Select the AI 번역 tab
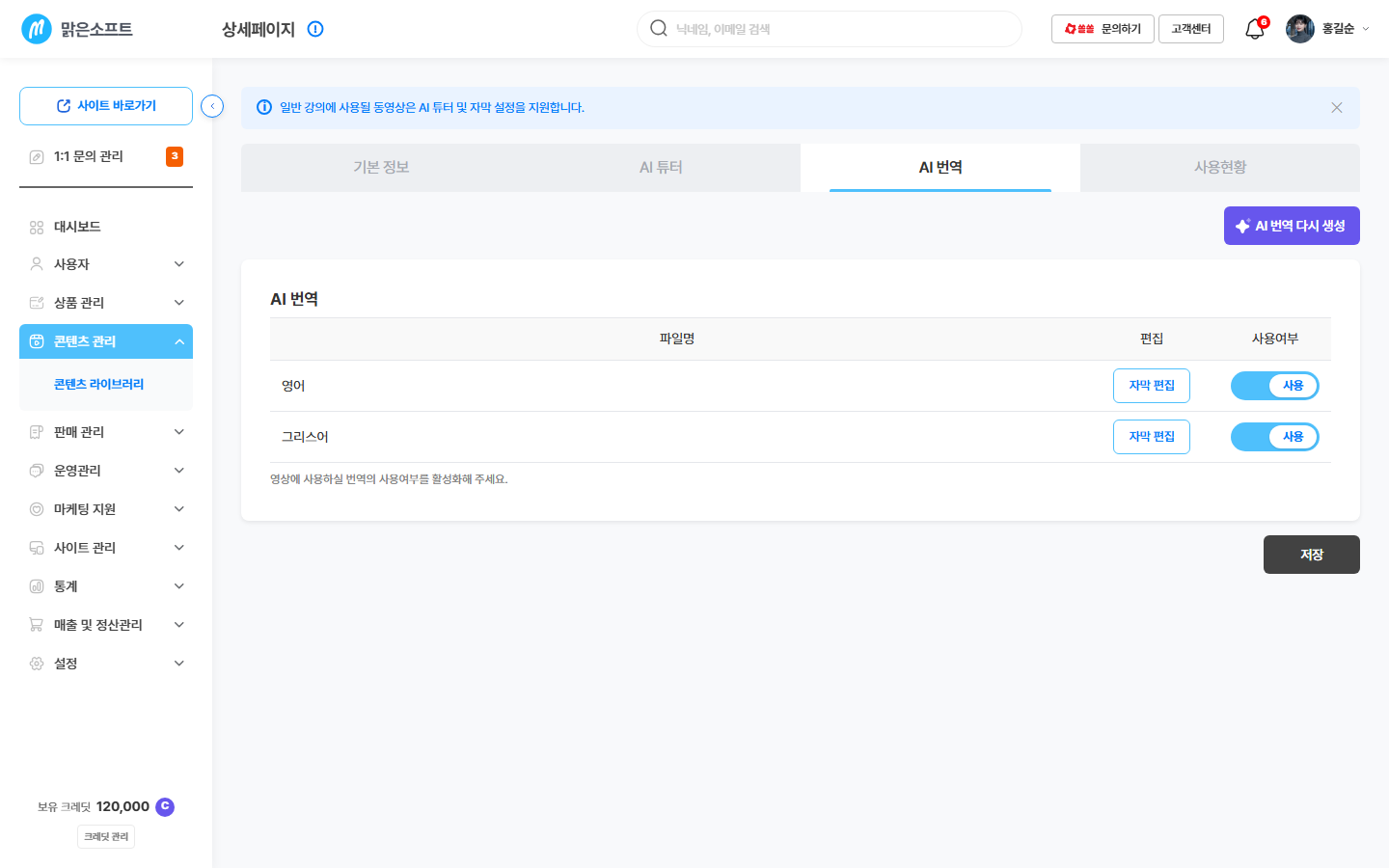 coord(940,168)
